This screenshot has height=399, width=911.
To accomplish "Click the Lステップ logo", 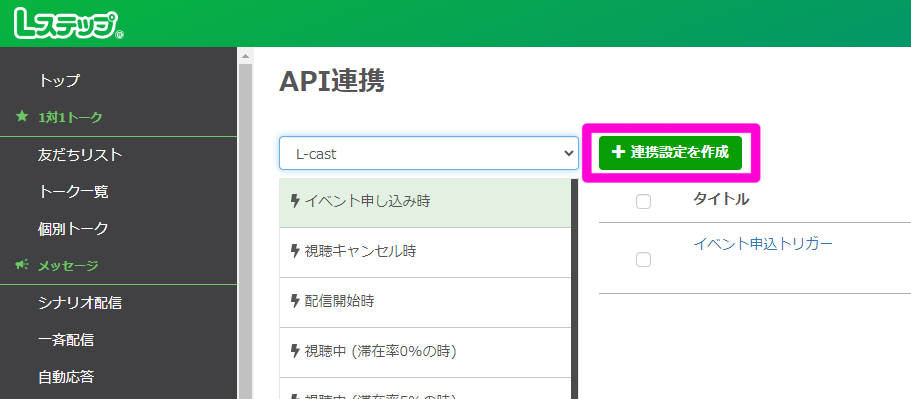I will pos(69,24).
